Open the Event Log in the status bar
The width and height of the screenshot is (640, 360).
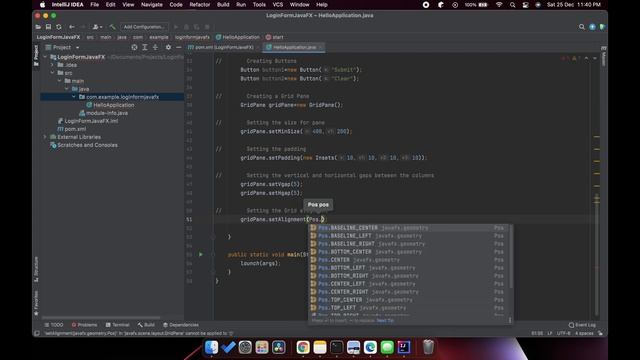[x=582, y=325]
